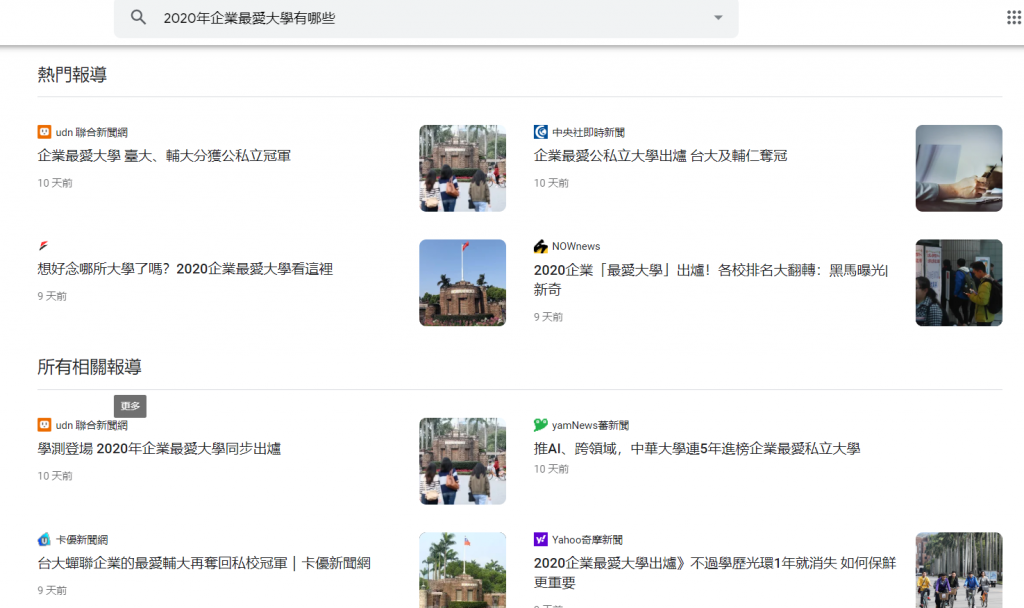Open article 推AI、跨領域，中華大學連5年進榜
The image size is (1024, 608).
click(697, 448)
